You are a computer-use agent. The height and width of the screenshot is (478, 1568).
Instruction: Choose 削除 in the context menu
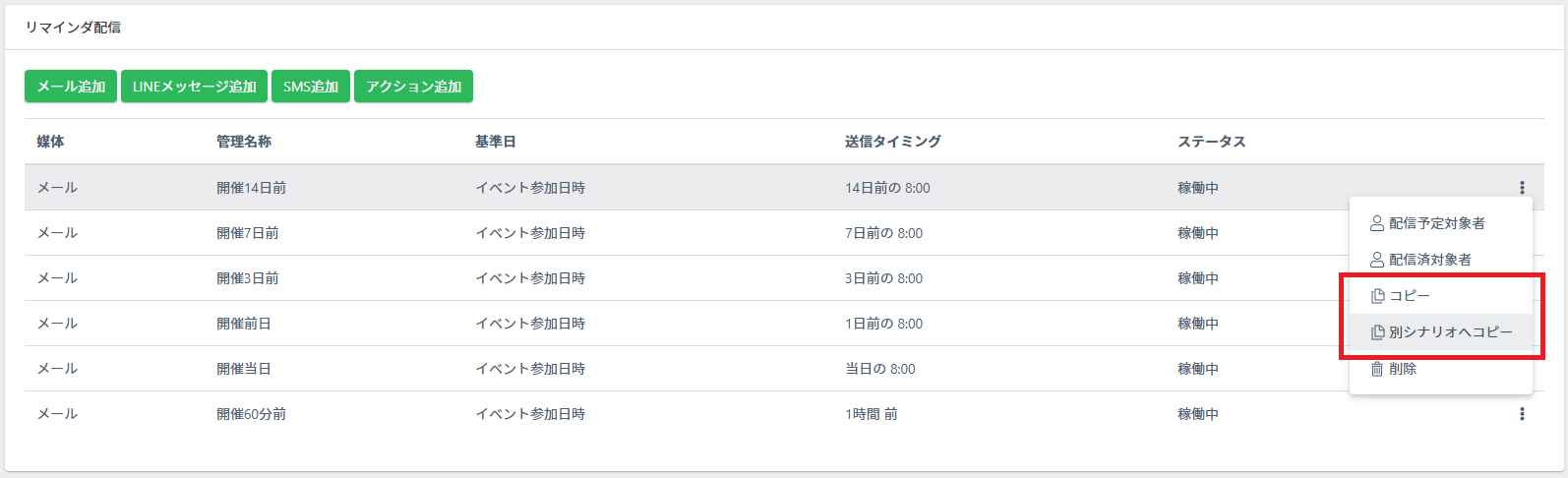1441,369
